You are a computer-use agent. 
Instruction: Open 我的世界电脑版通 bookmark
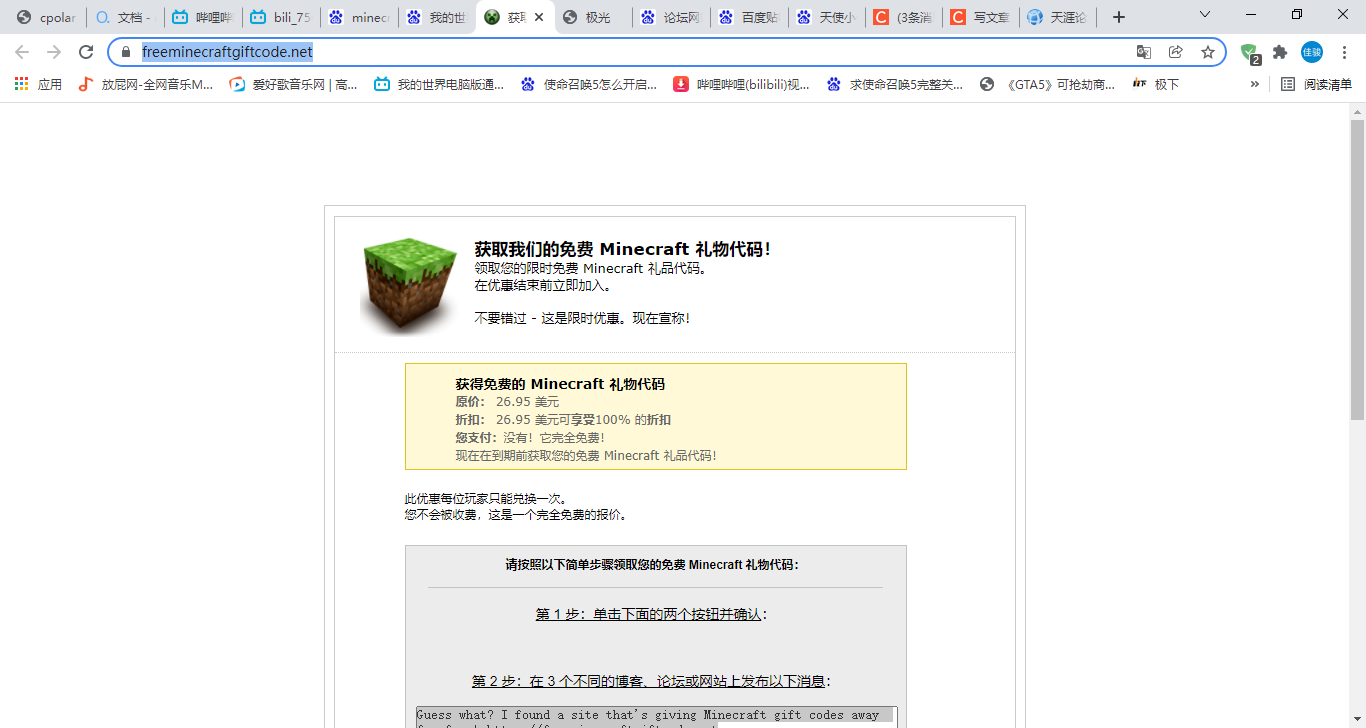pos(439,85)
